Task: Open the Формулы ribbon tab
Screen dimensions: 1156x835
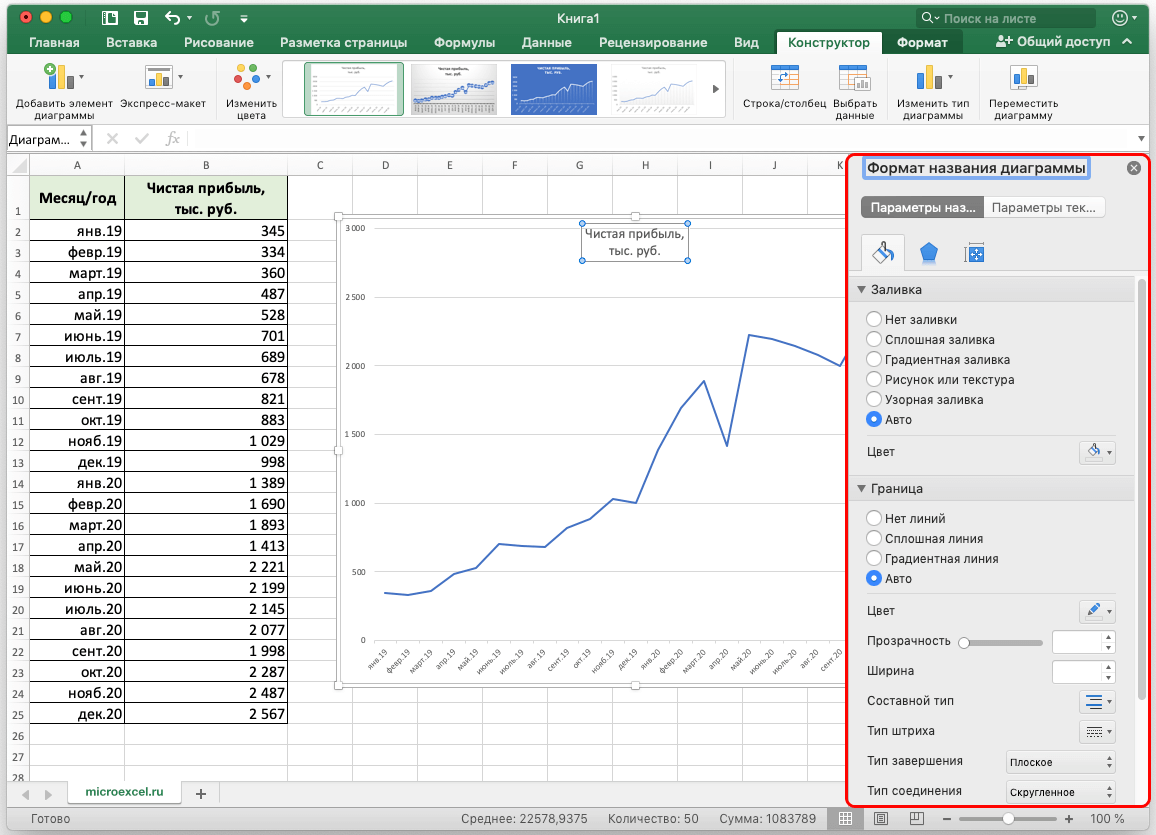Action: (464, 43)
